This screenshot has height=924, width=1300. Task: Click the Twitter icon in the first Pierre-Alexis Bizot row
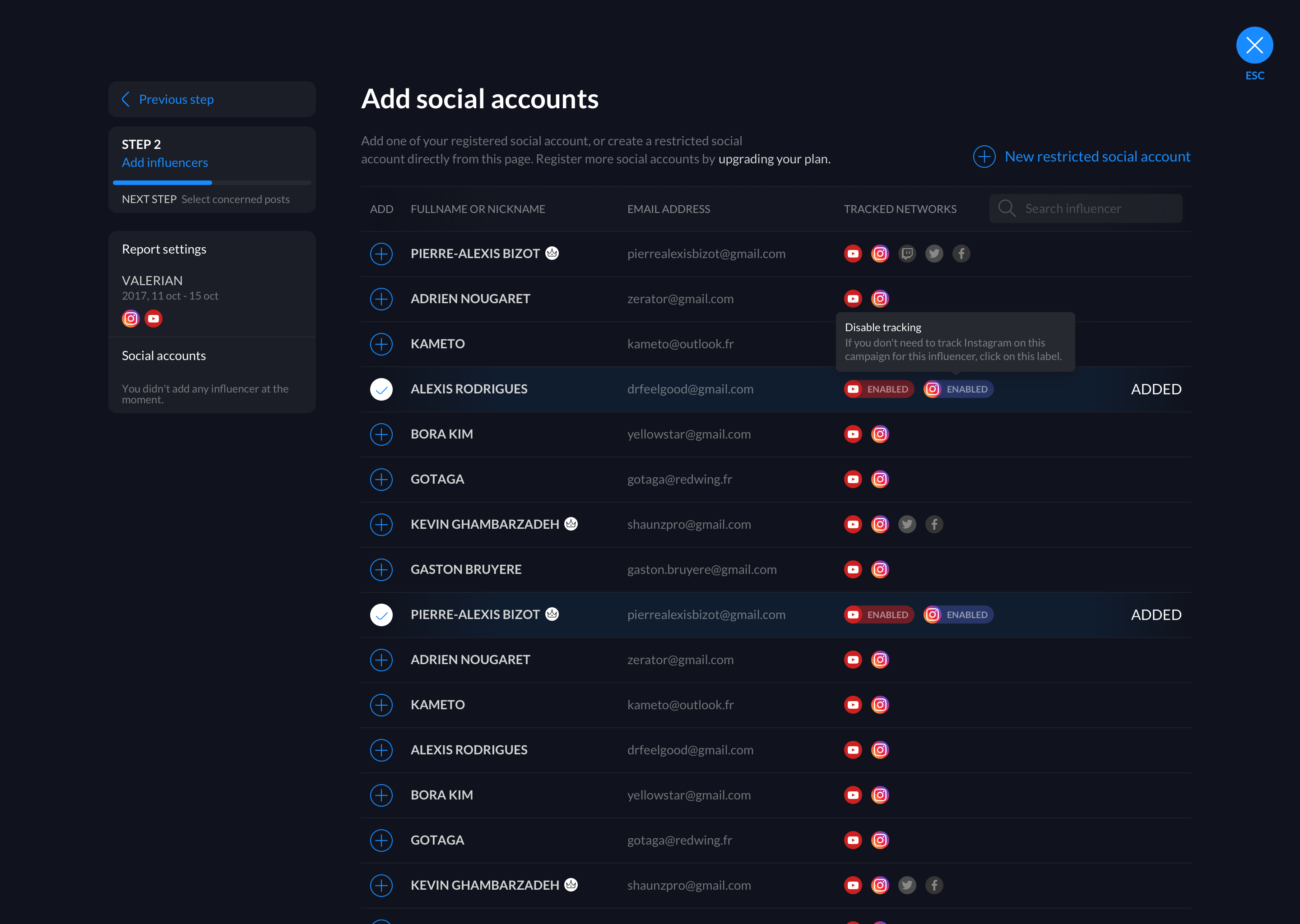934,254
